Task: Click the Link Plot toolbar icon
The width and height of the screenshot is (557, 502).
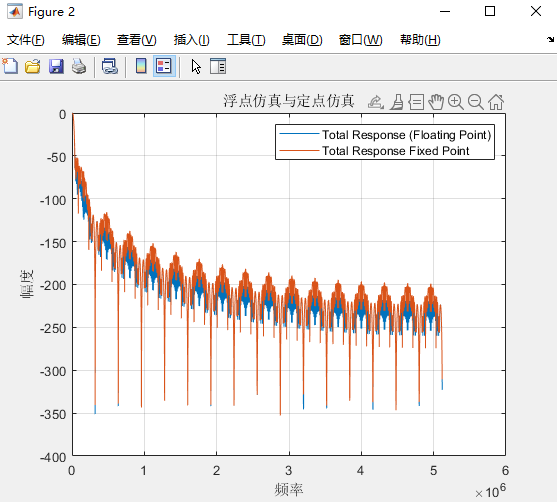Action: [109, 66]
